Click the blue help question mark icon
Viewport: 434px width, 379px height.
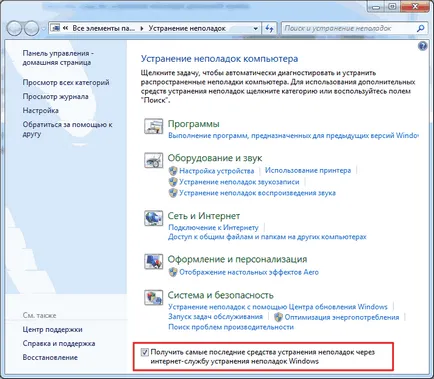coord(422,46)
